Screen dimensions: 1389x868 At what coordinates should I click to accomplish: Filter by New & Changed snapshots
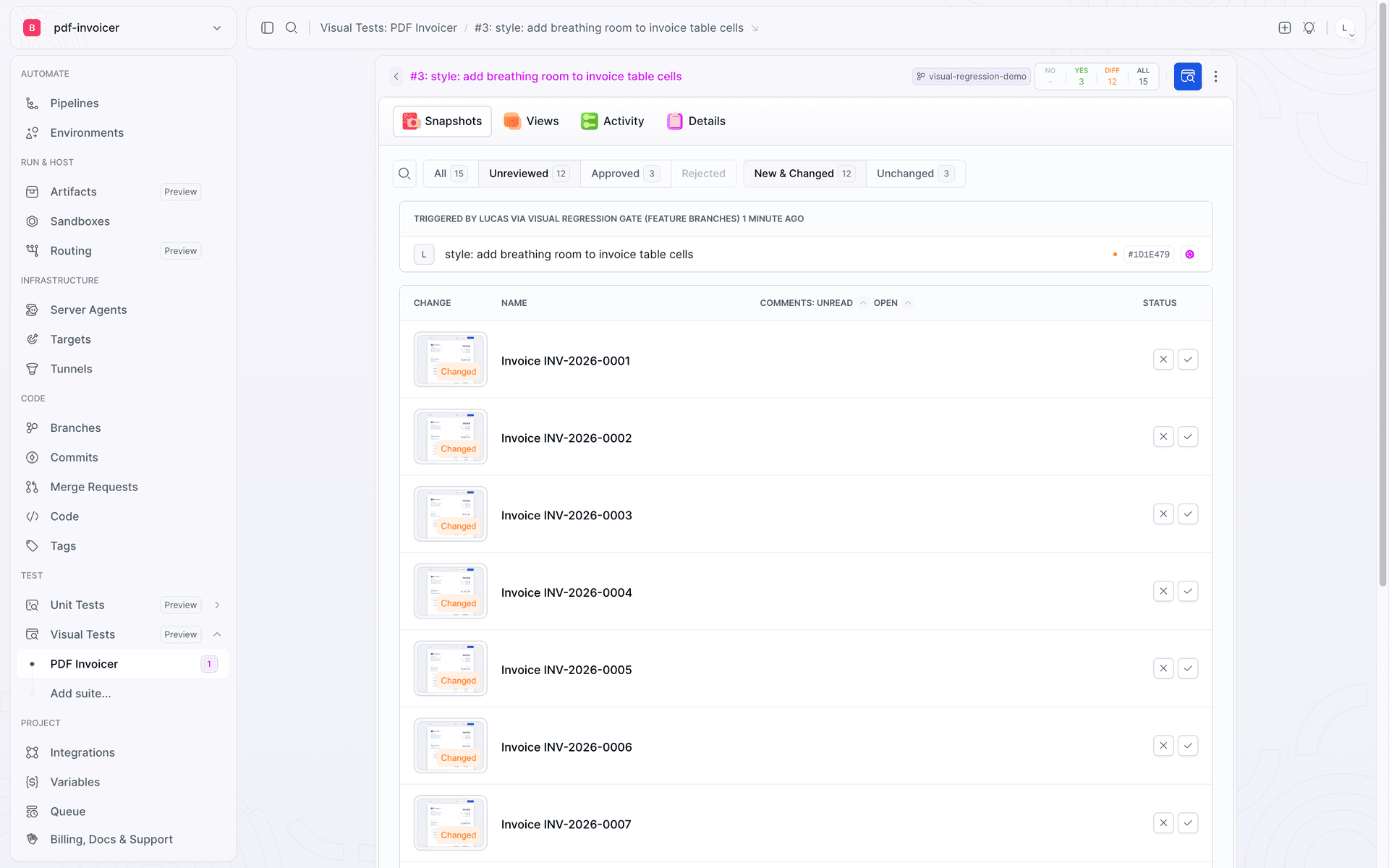click(x=804, y=174)
